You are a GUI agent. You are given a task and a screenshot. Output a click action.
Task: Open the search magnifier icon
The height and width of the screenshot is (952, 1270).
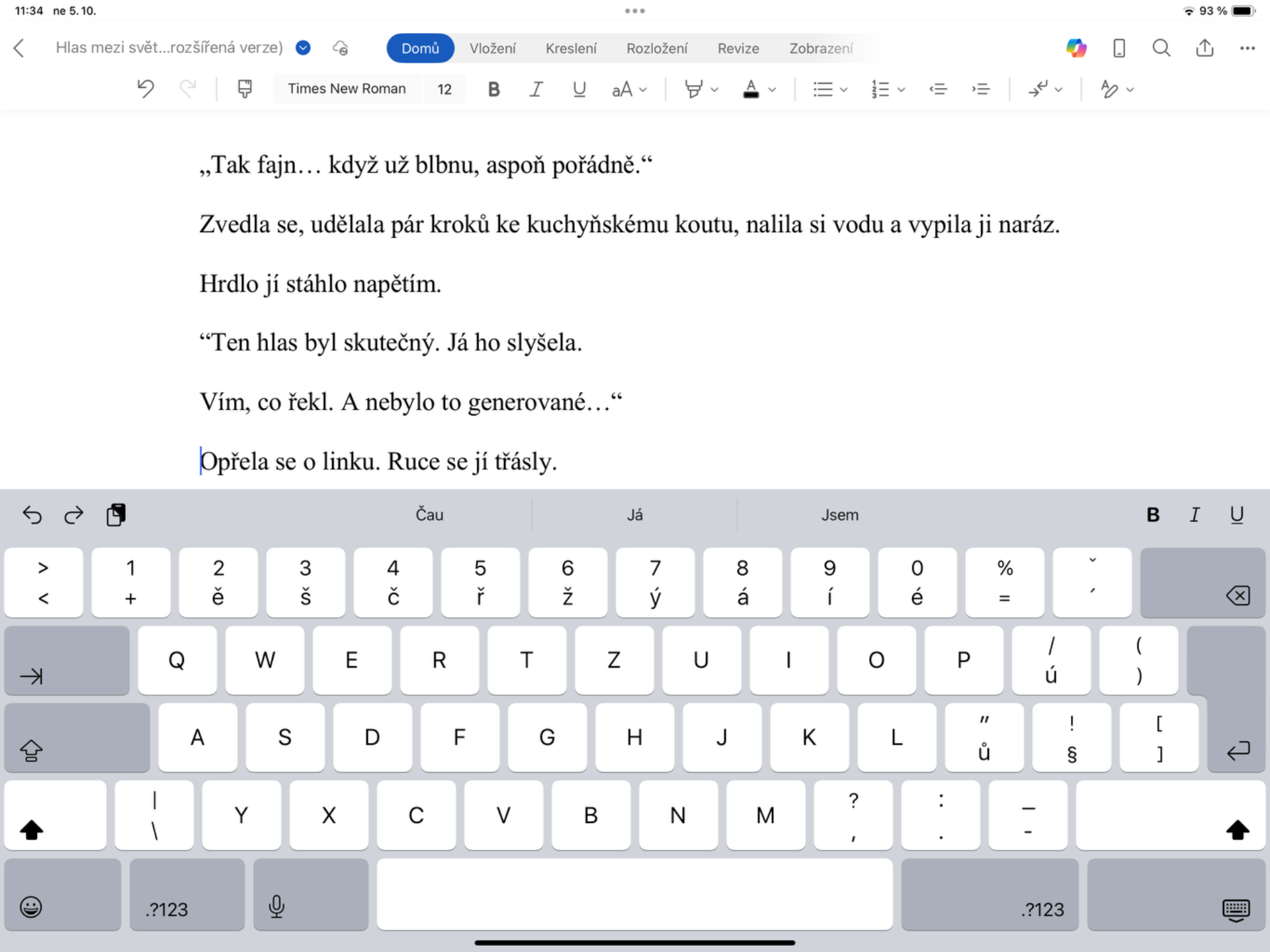pyautogui.click(x=1162, y=48)
